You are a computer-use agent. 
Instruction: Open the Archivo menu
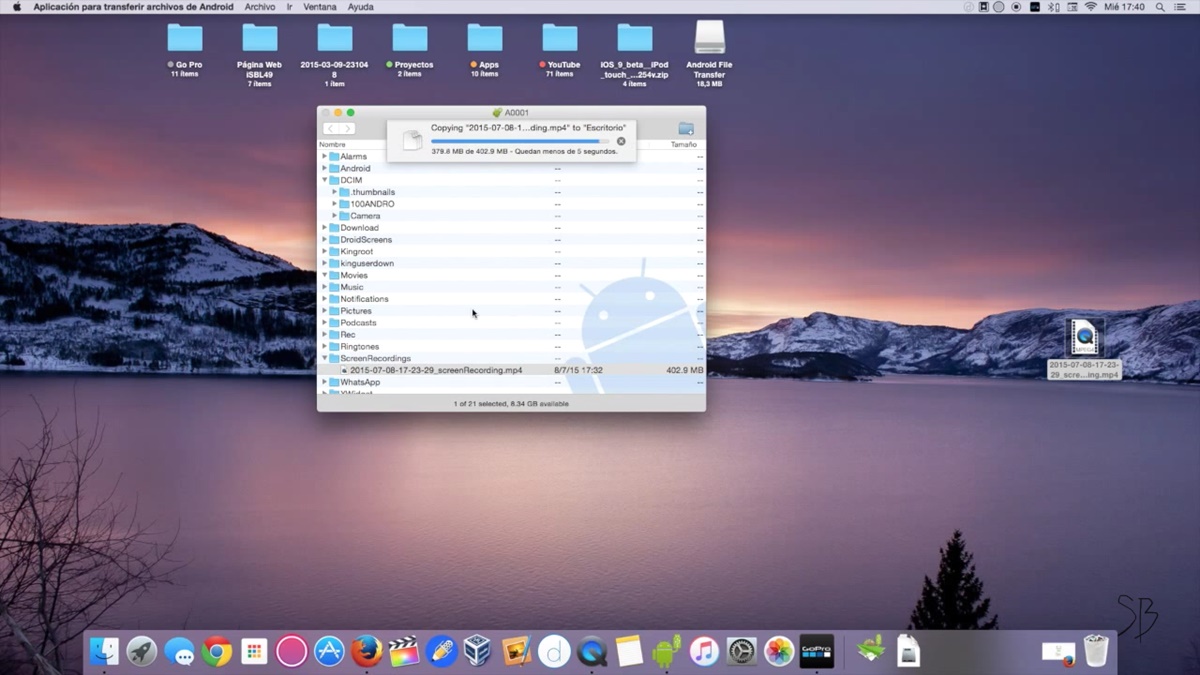point(260,6)
